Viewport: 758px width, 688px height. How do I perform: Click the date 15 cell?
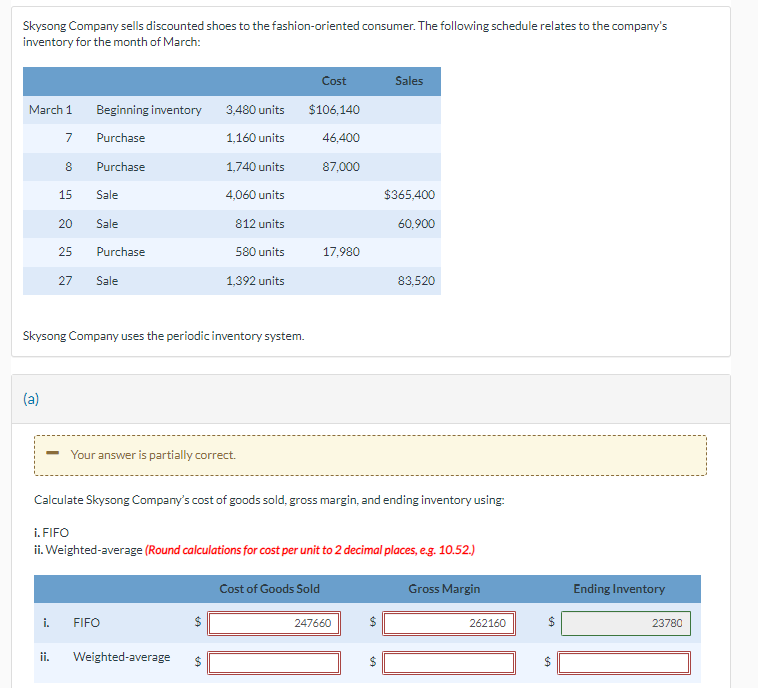pyautogui.click(x=65, y=195)
